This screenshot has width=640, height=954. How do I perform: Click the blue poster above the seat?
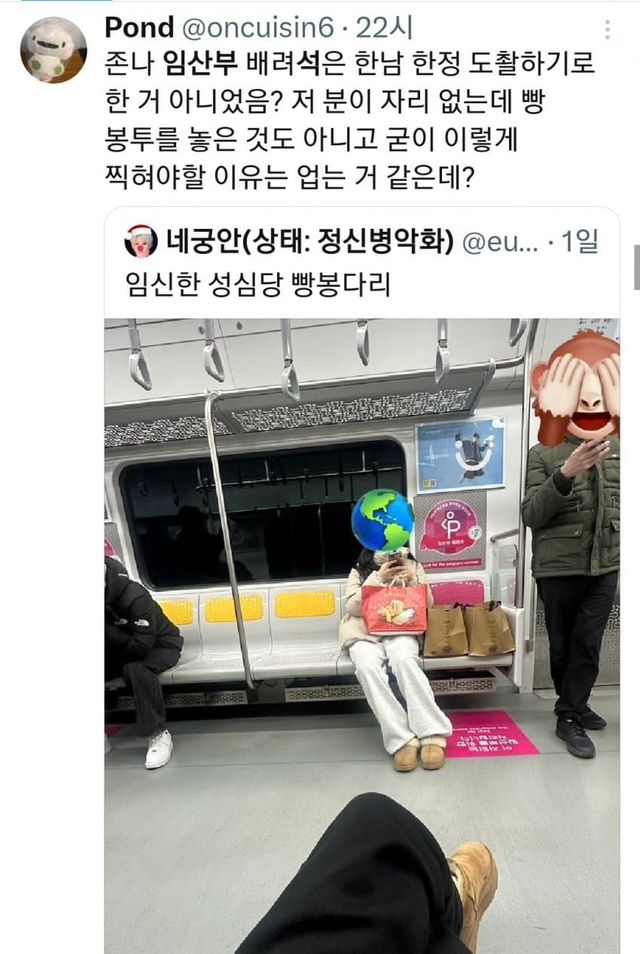(461, 454)
